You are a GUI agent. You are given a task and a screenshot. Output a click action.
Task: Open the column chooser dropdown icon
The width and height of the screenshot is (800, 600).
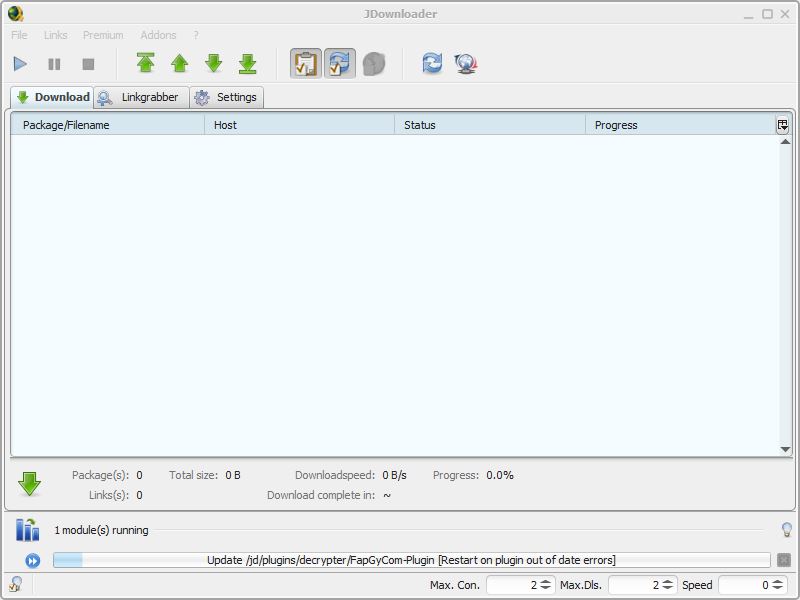point(783,125)
